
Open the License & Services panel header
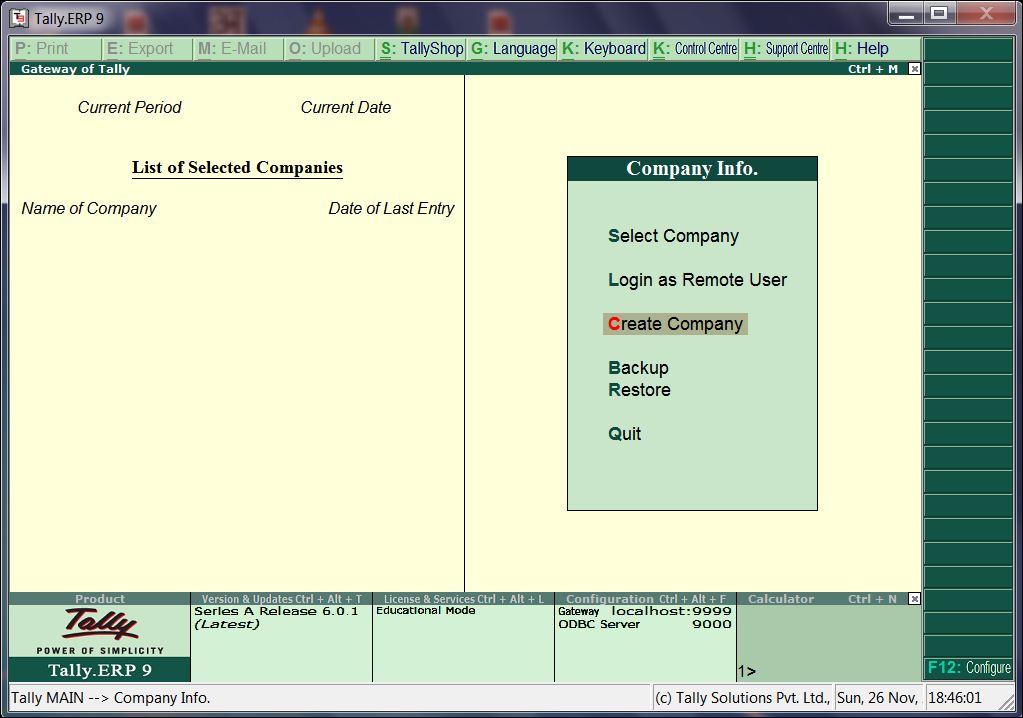[463, 599]
